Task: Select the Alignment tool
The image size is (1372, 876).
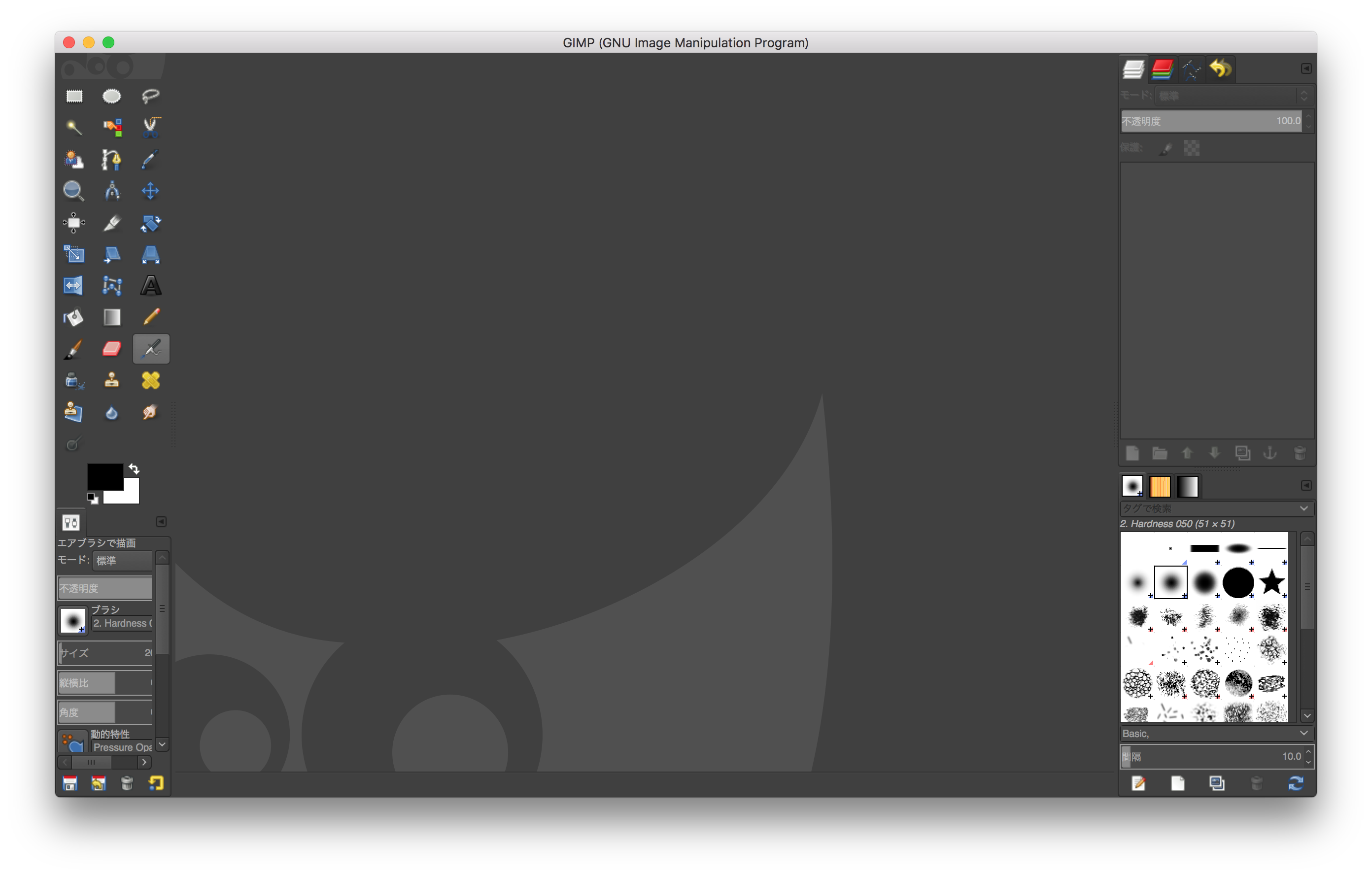Action: (74, 223)
